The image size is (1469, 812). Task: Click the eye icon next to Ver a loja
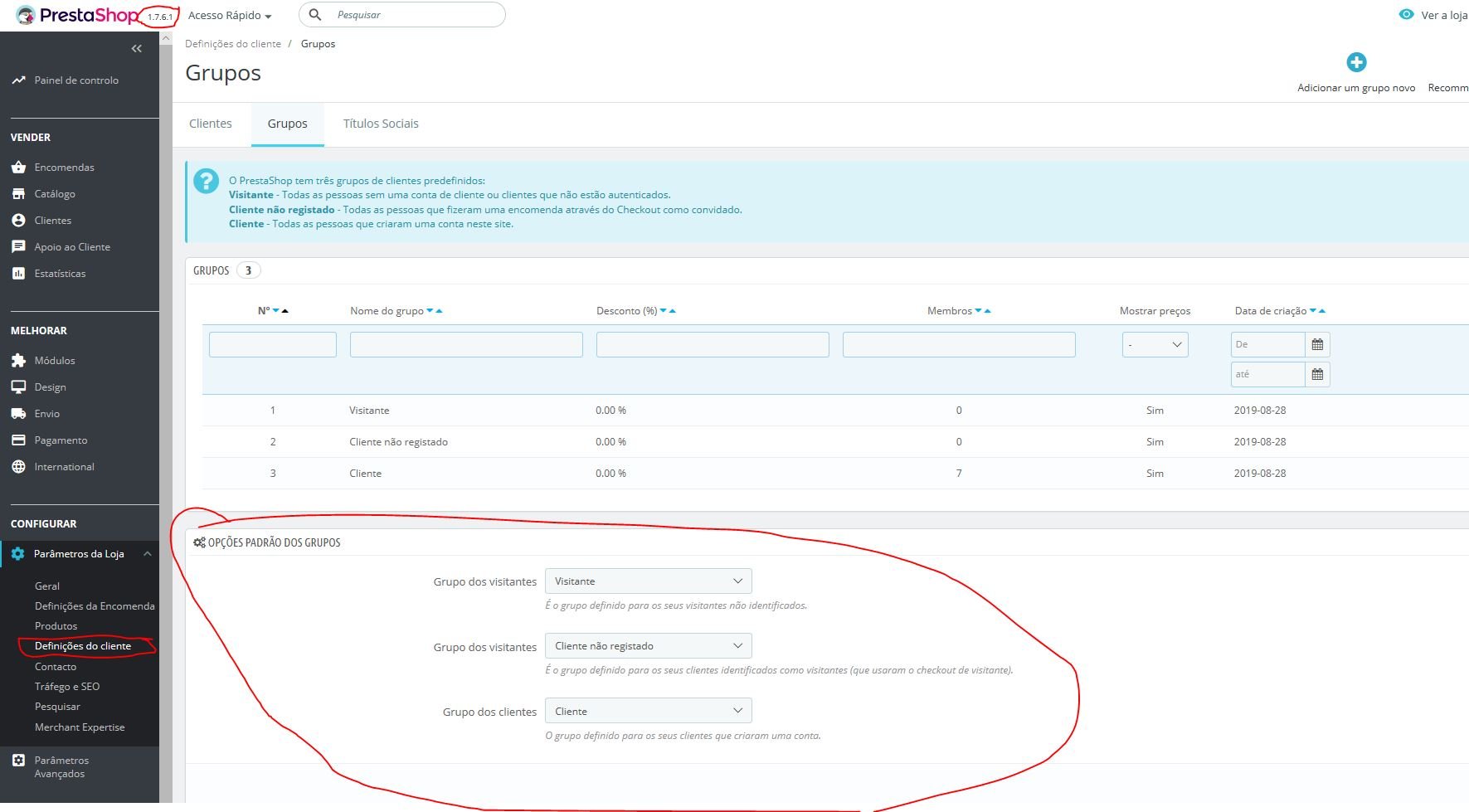(1406, 15)
